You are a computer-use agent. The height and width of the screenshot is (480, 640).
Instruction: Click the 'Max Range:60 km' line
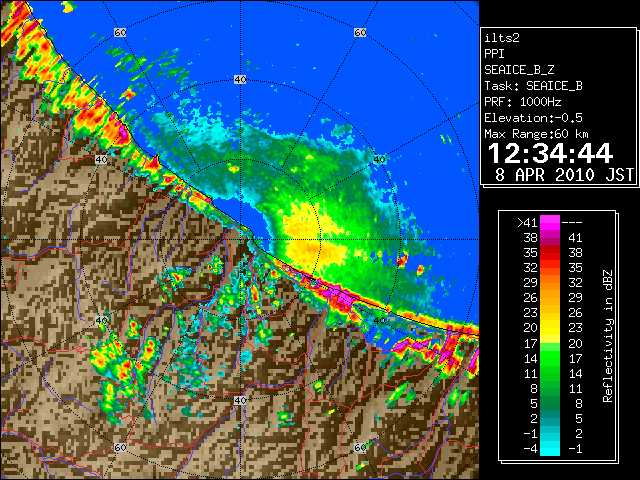536,134
